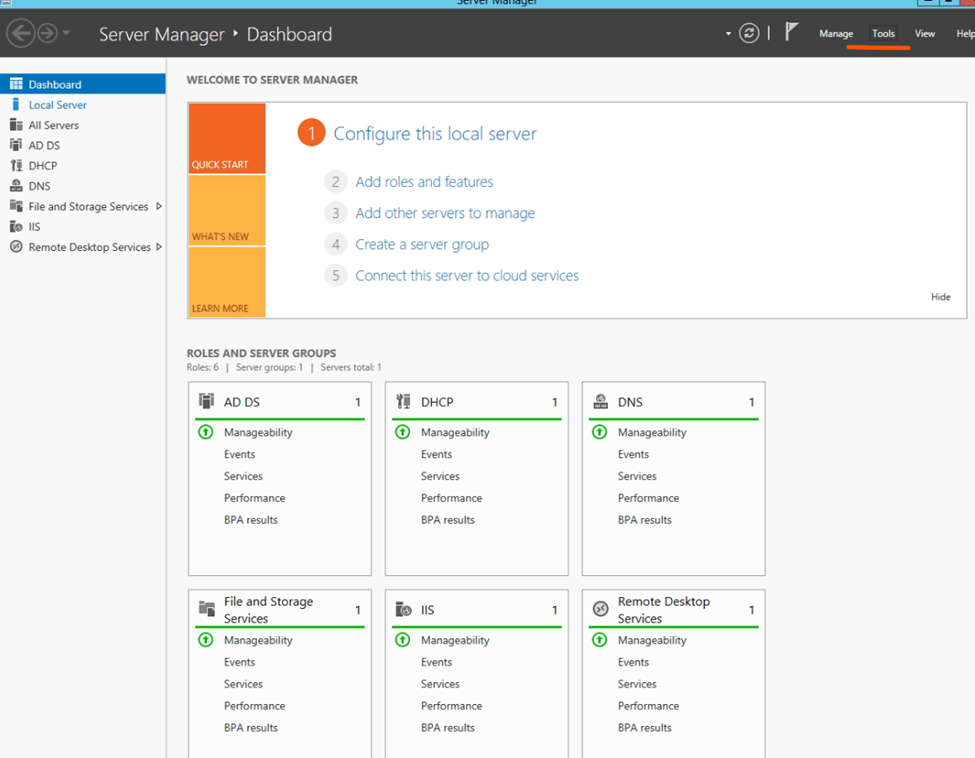Open the notifications flag icon
The height and width of the screenshot is (758, 975).
point(791,33)
